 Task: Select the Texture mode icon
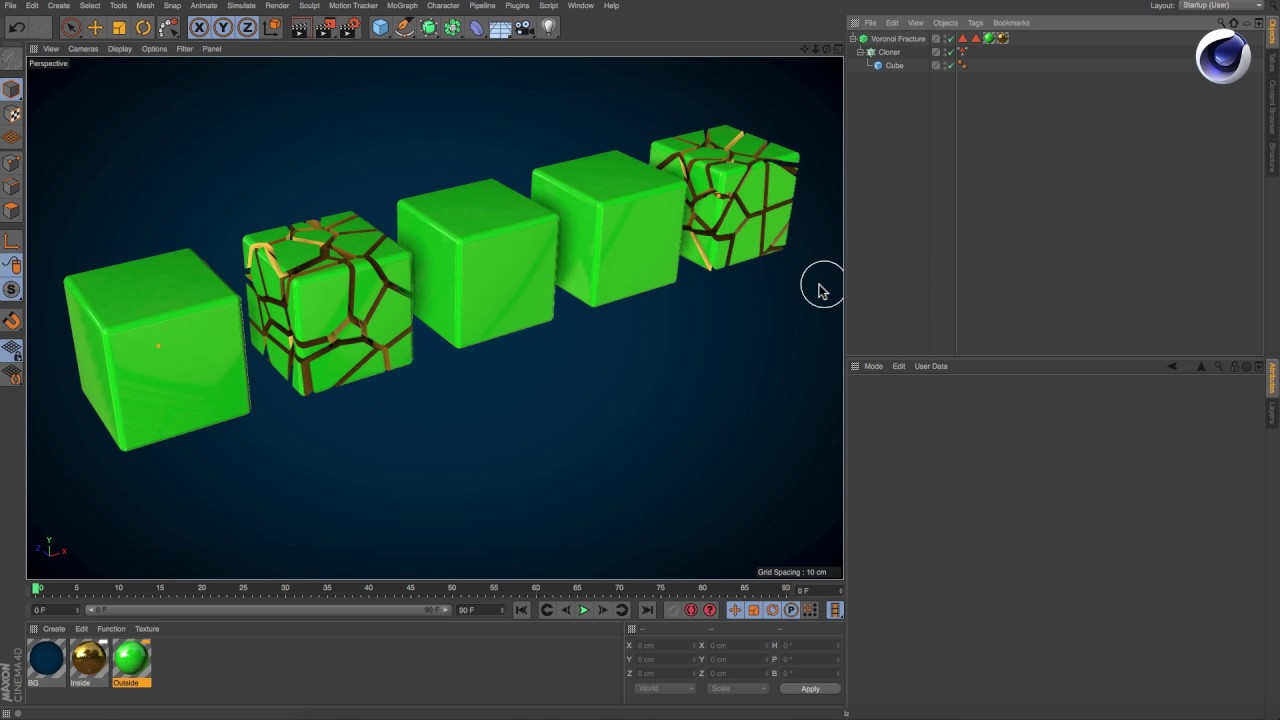point(12,114)
